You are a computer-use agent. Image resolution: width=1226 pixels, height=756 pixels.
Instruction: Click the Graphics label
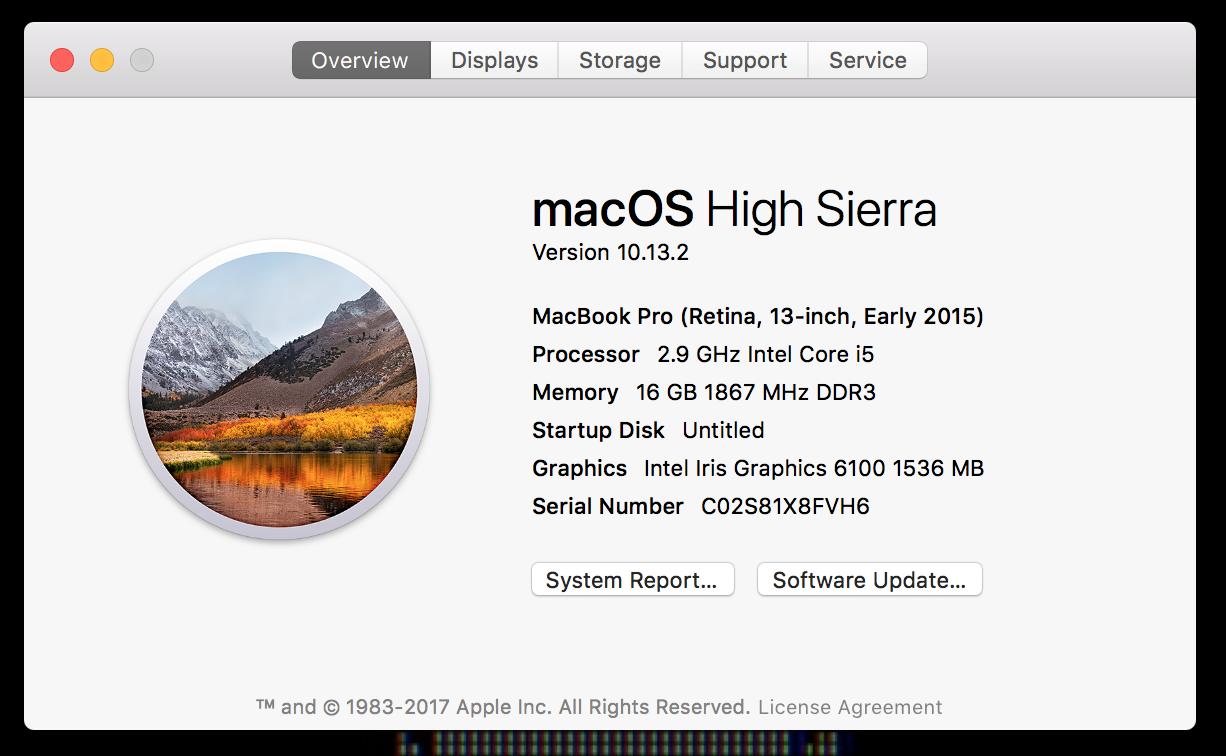tap(579, 468)
